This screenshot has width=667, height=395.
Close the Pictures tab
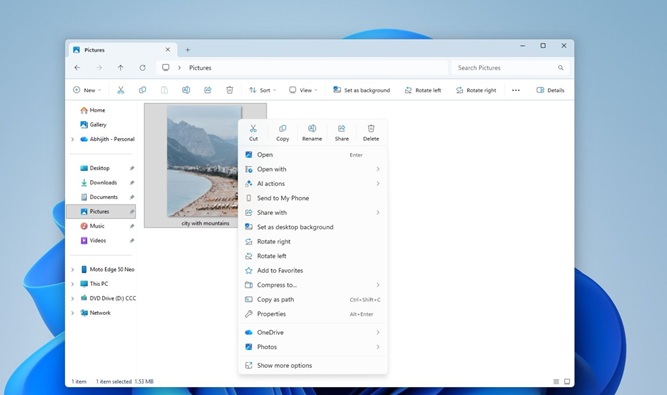[x=168, y=50]
